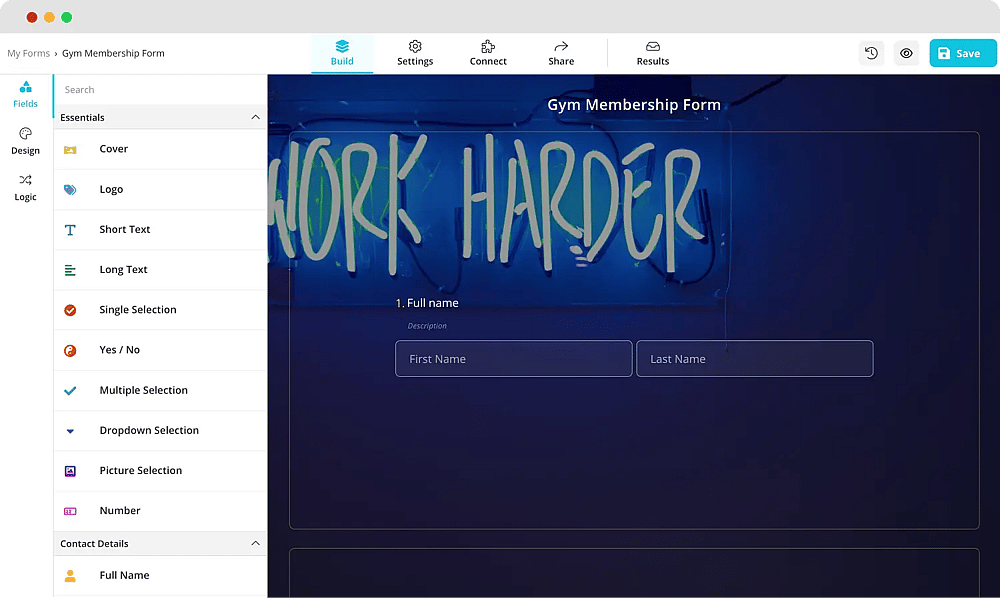Viewport: 1000px width, 598px height.
Task: Click the Last Name input field
Action: coord(754,359)
